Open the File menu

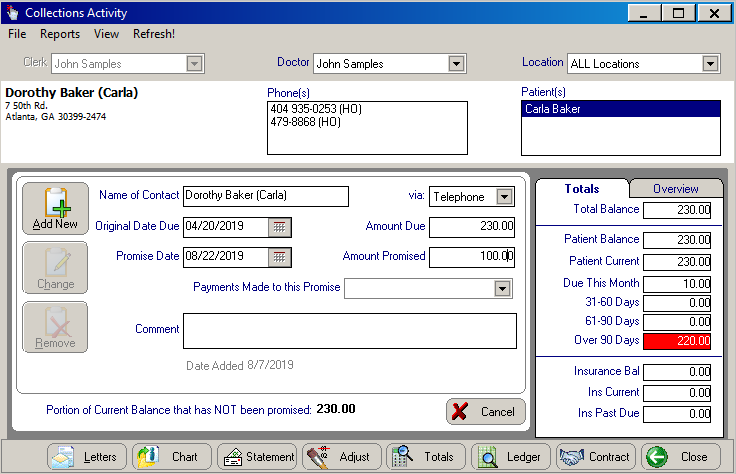point(17,34)
